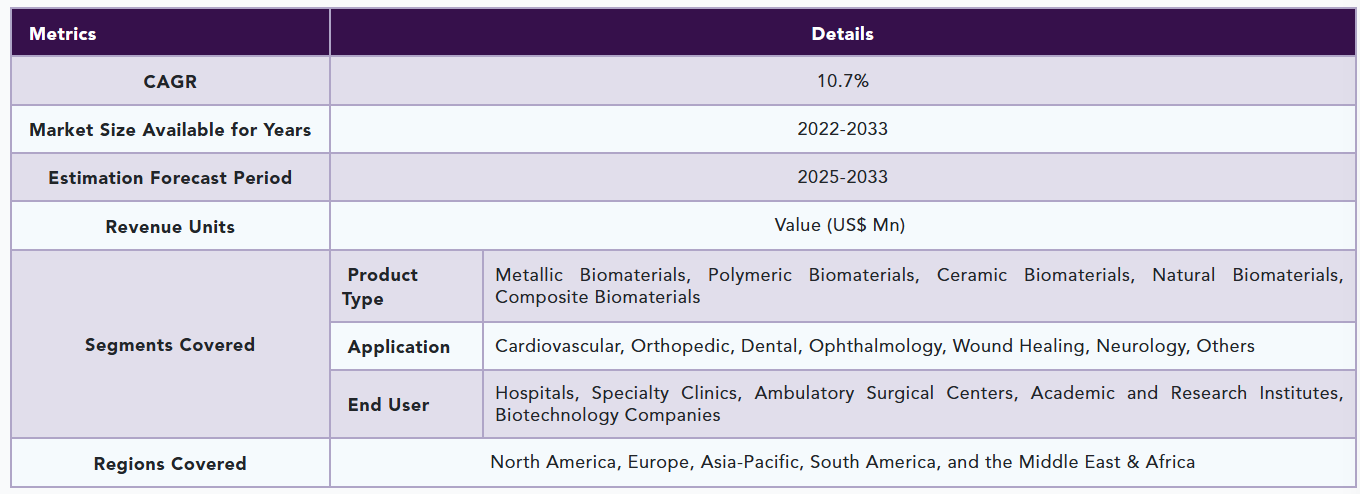Select the End User sub-label
Image resolution: width=1360 pixels, height=494 pixels.
tap(388, 404)
